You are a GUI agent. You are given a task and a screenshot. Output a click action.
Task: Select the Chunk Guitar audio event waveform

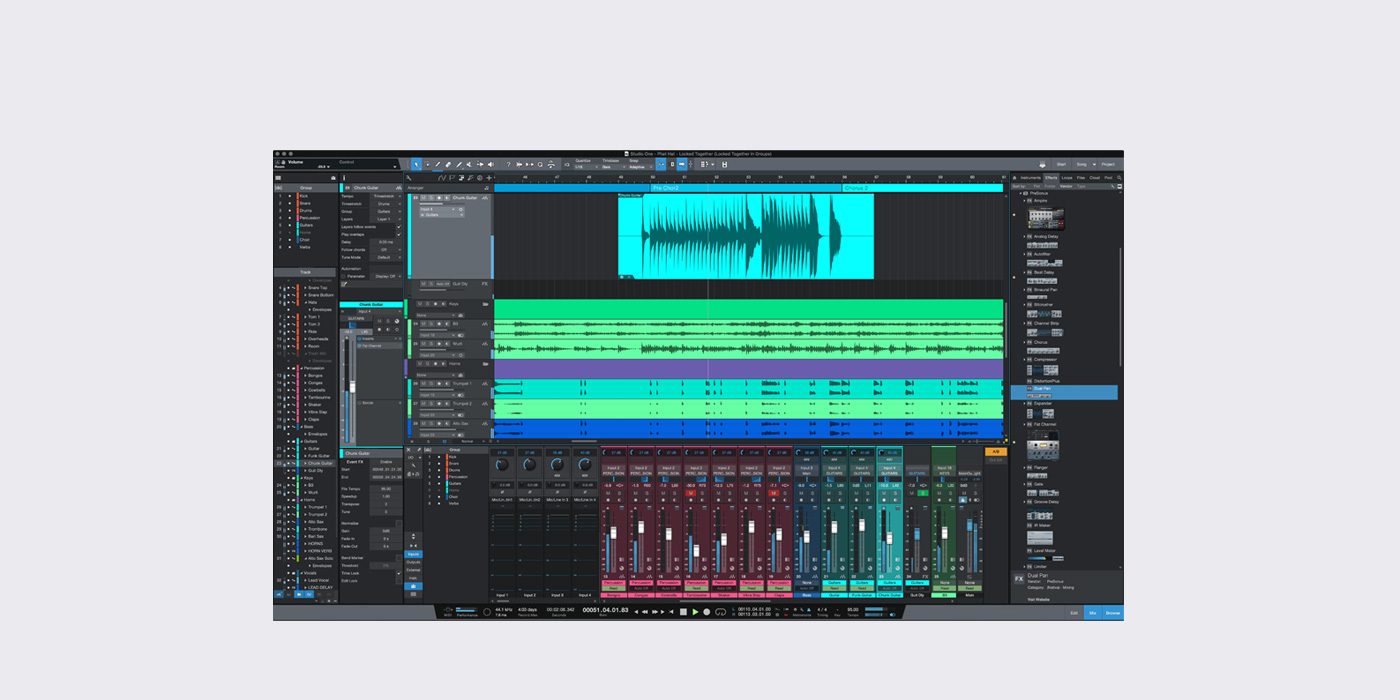pos(746,236)
